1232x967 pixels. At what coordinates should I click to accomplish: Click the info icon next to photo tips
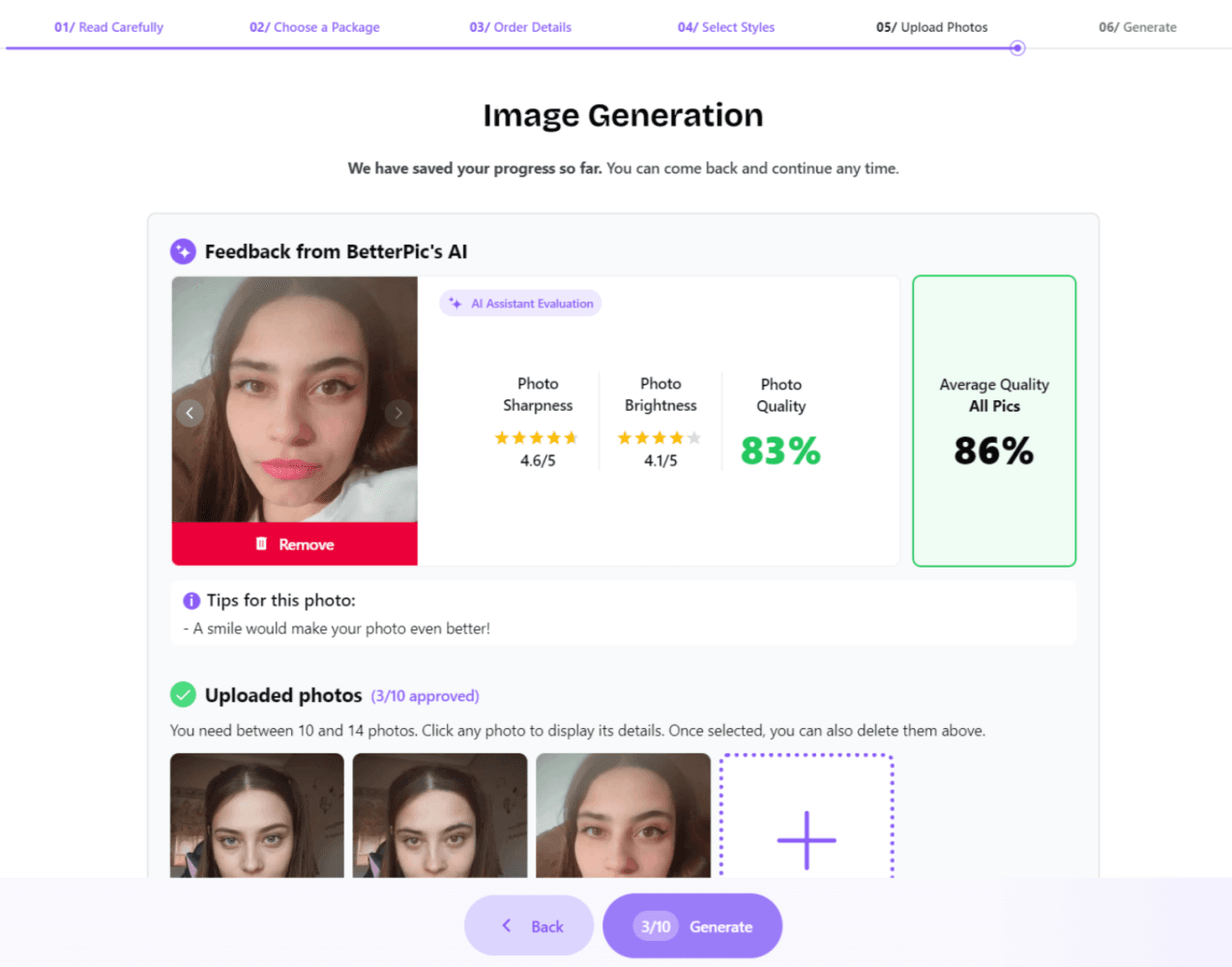191,601
